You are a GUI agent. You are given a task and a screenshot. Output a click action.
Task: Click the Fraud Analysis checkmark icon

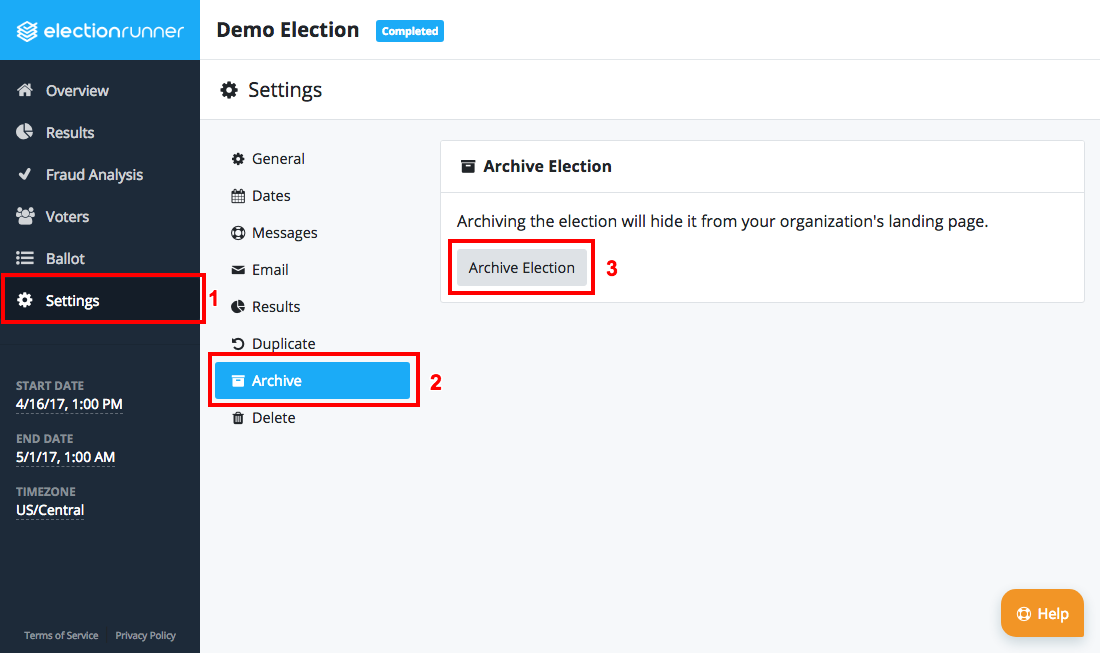coord(25,174)
